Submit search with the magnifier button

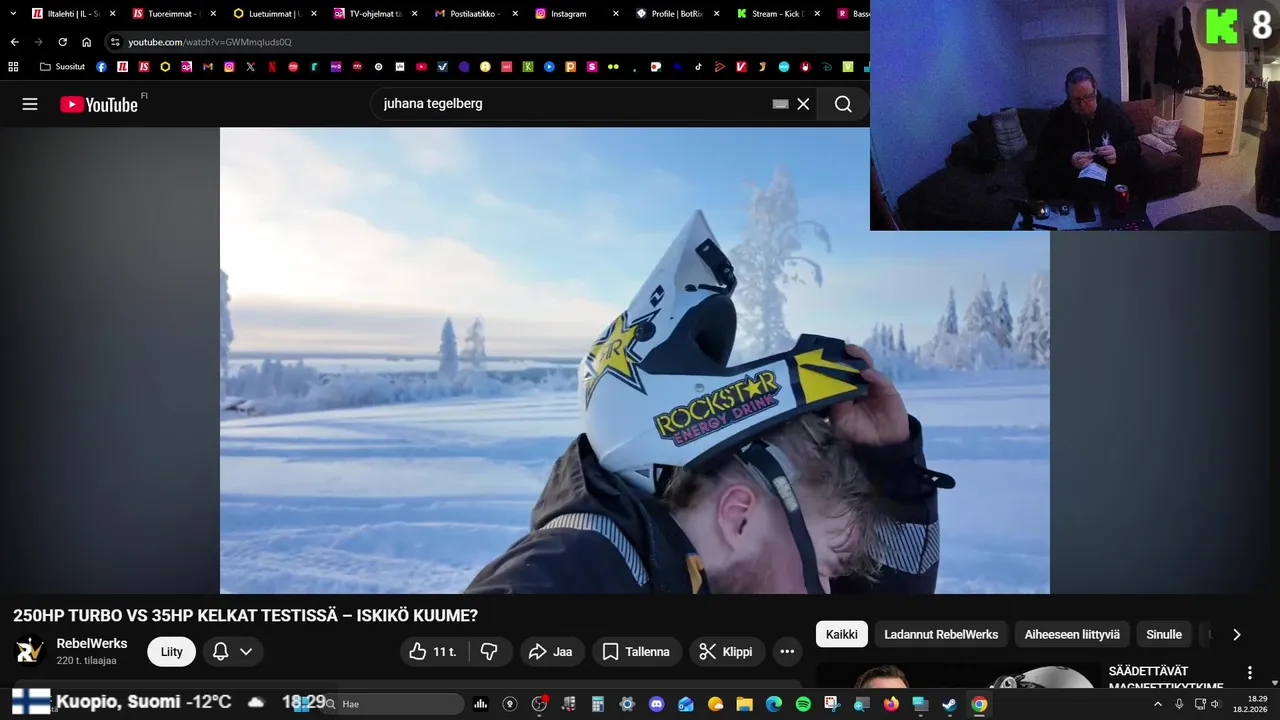(843, 104)
